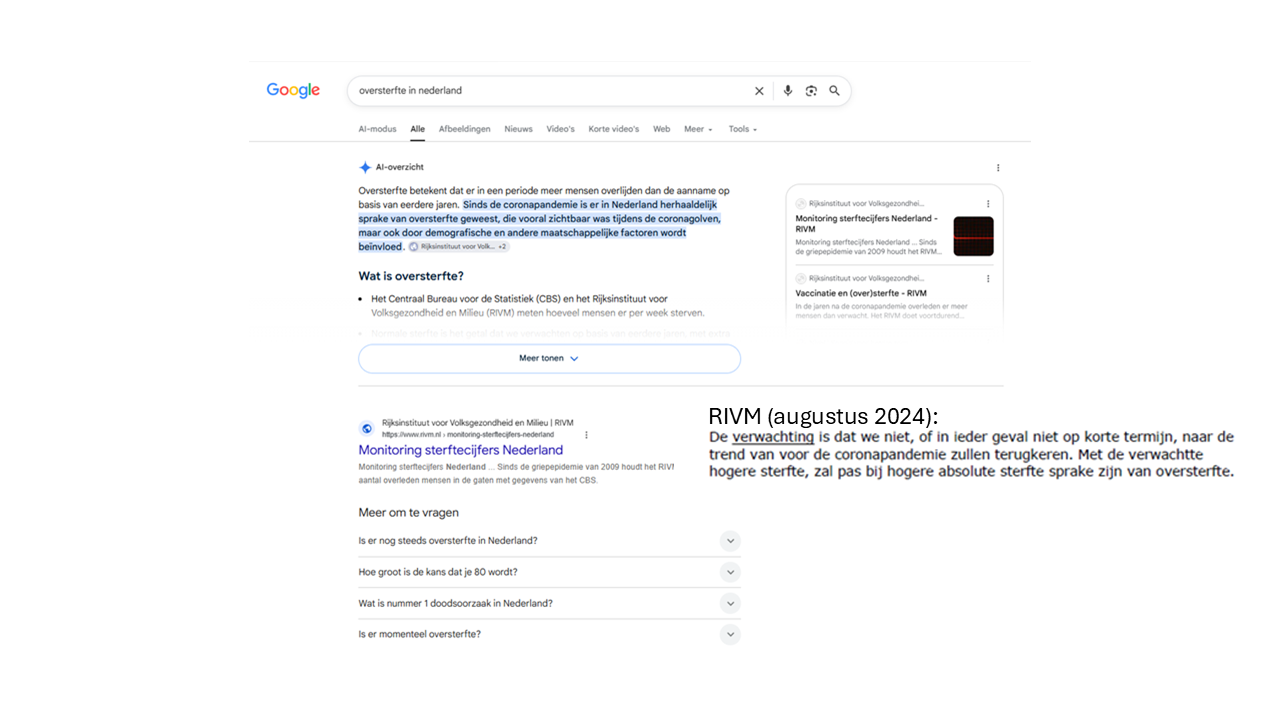Click the search field containing 'oversterfte in nederland'
This screenshot has height=720, width=1280.
pyautogui.click(x=599, y=91)
